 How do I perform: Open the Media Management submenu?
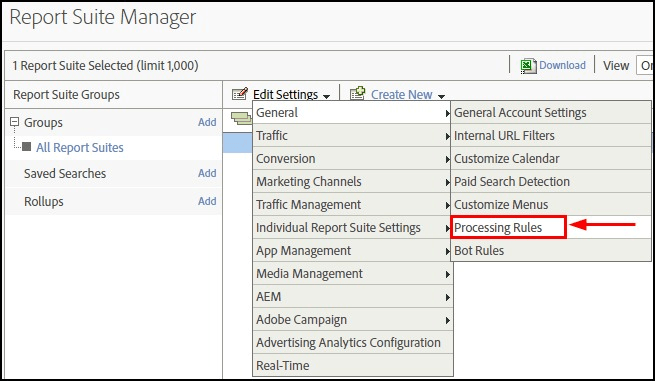[x=353, y=273]
